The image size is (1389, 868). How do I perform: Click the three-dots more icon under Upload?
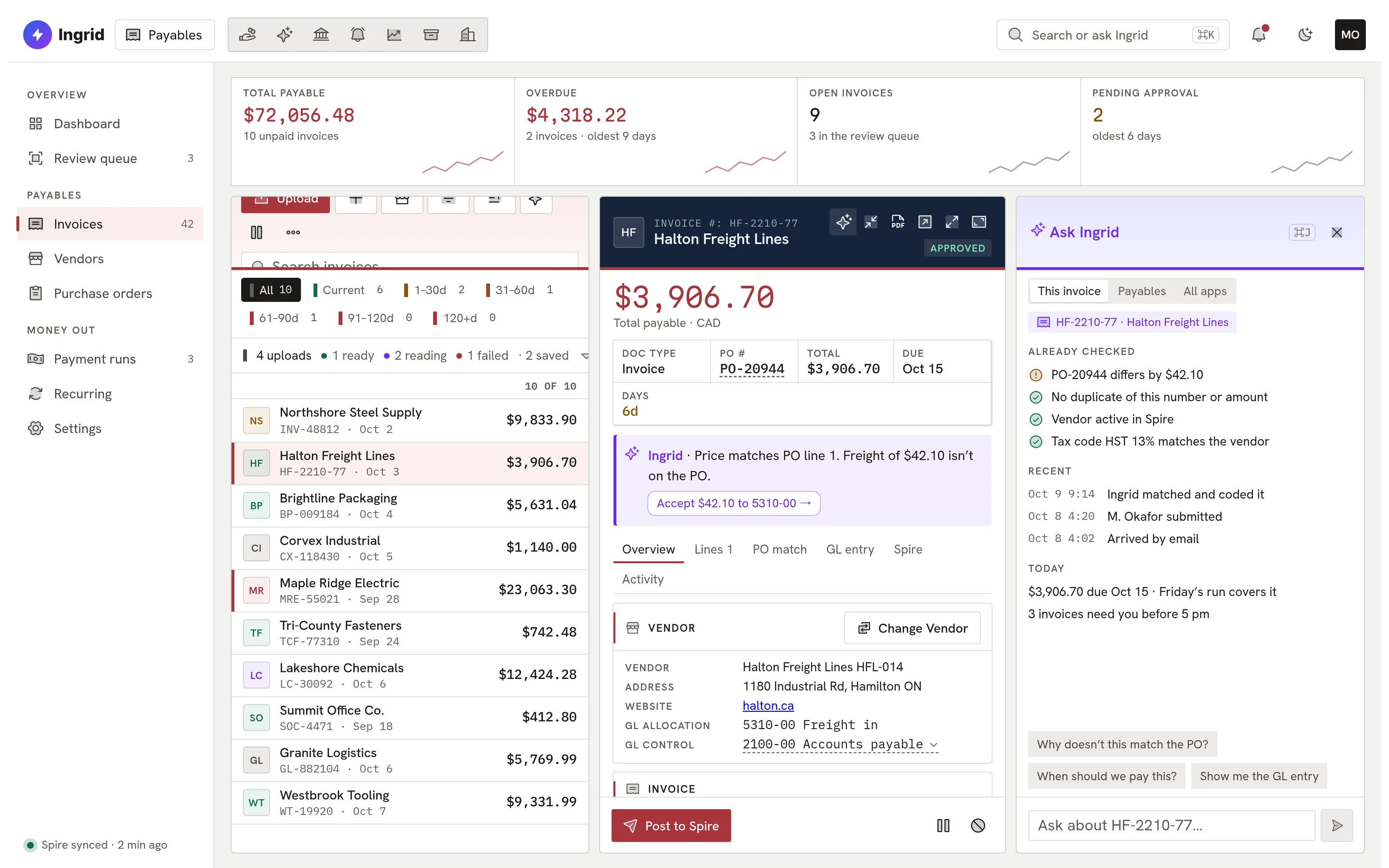pyautogui.click(x=293, y=232)
